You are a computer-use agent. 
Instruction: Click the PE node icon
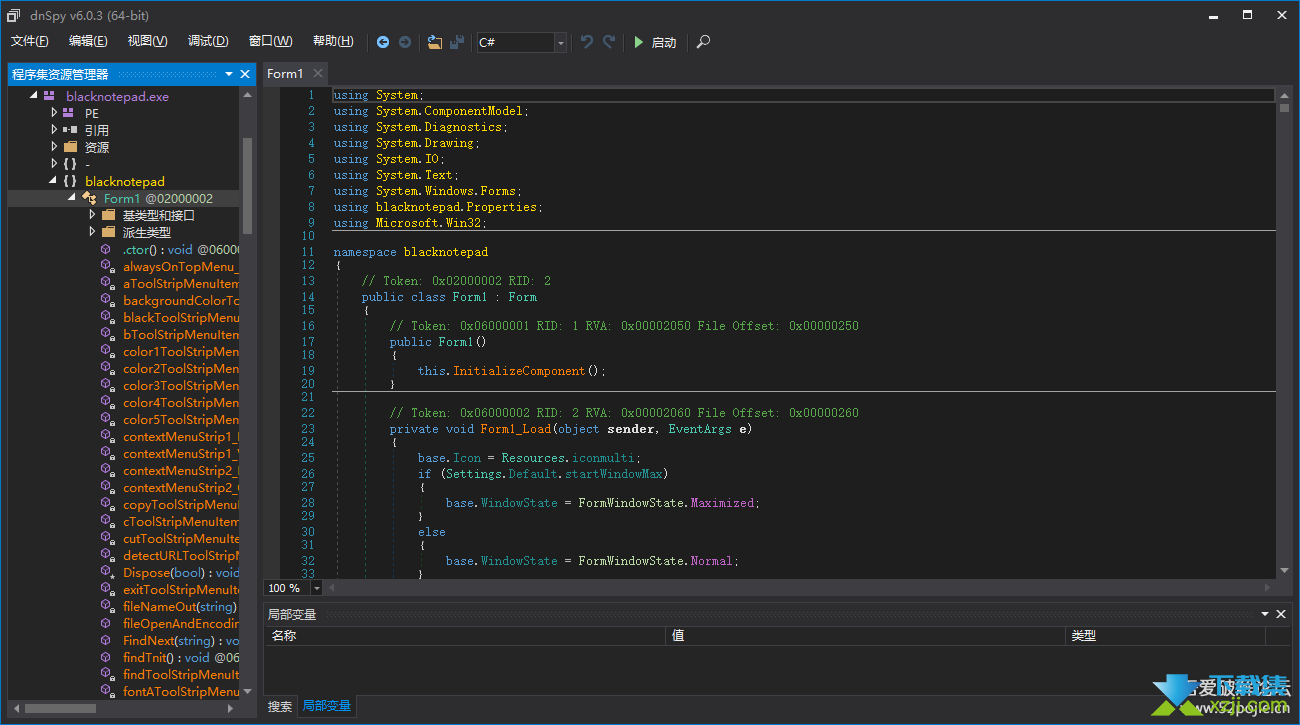pos(69,113)
